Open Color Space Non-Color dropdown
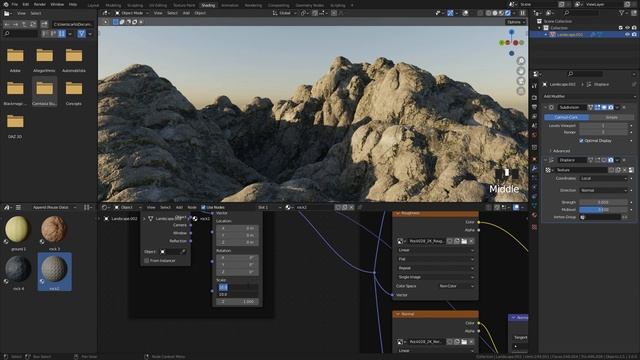The width and height of the screenshot is (640, 360). (456, 286)
